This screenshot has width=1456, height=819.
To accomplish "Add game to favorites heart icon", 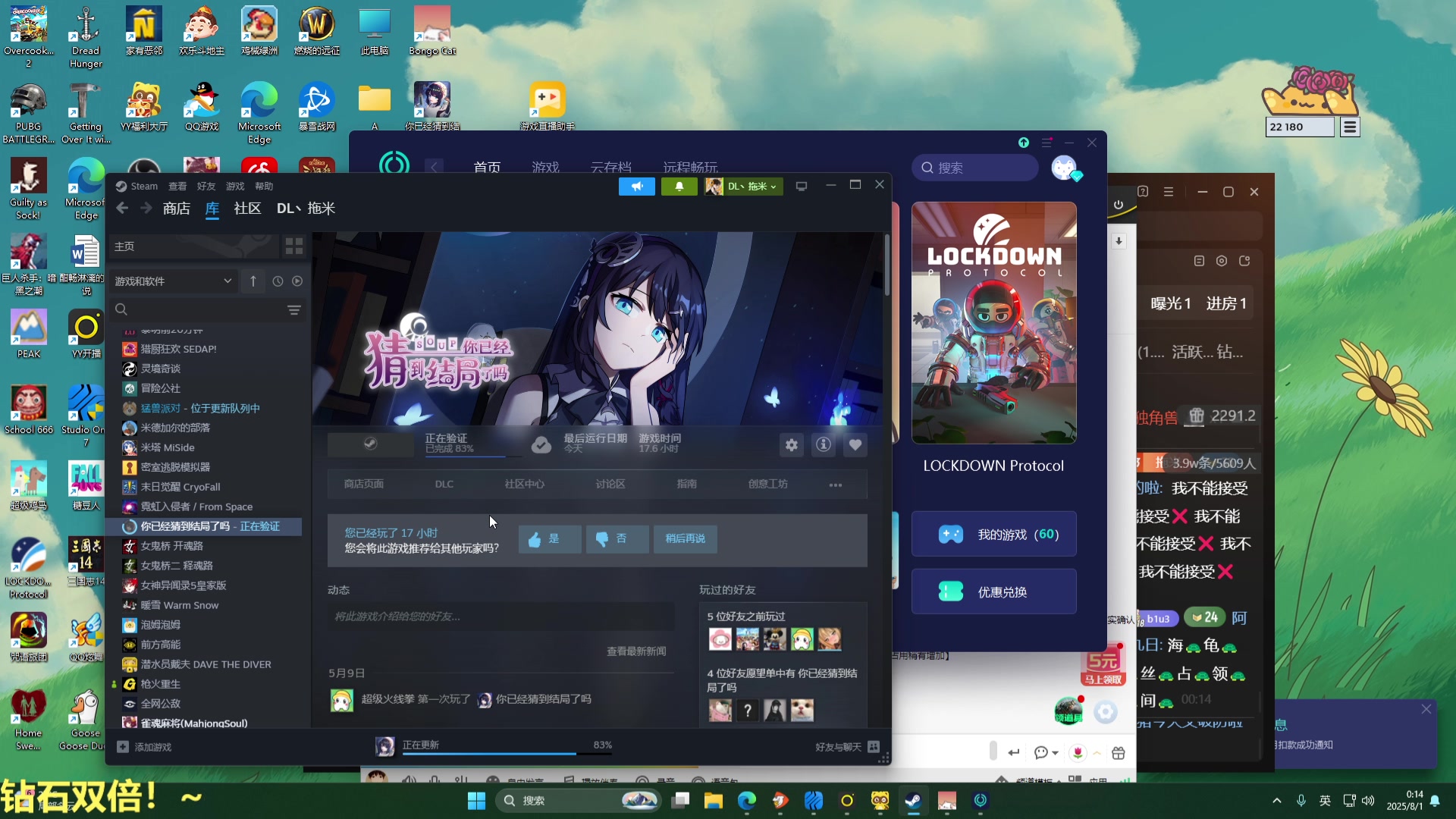I will [x=855, y=445].
